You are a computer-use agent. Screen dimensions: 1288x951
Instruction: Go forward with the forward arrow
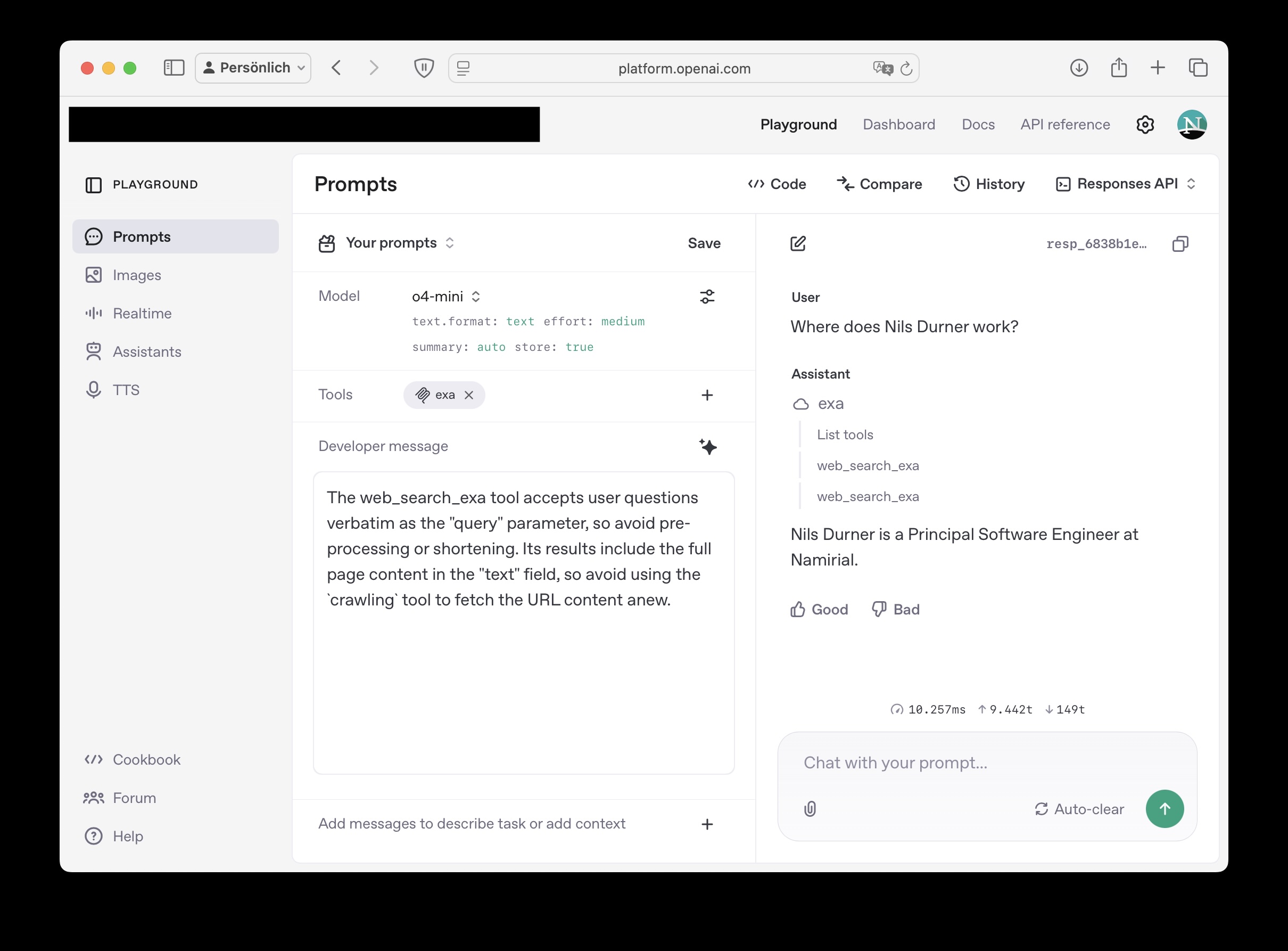[374, 68]
